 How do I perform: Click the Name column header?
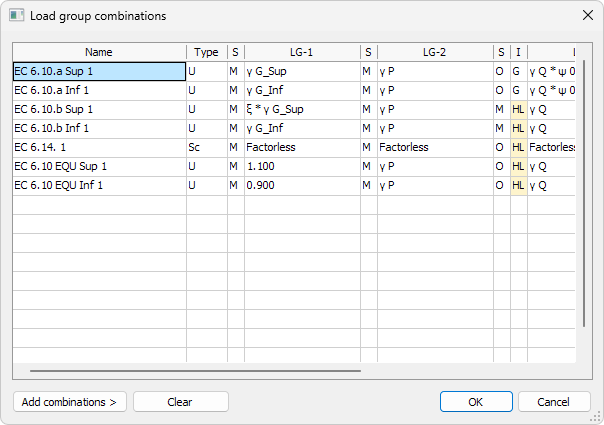[99, 52]
